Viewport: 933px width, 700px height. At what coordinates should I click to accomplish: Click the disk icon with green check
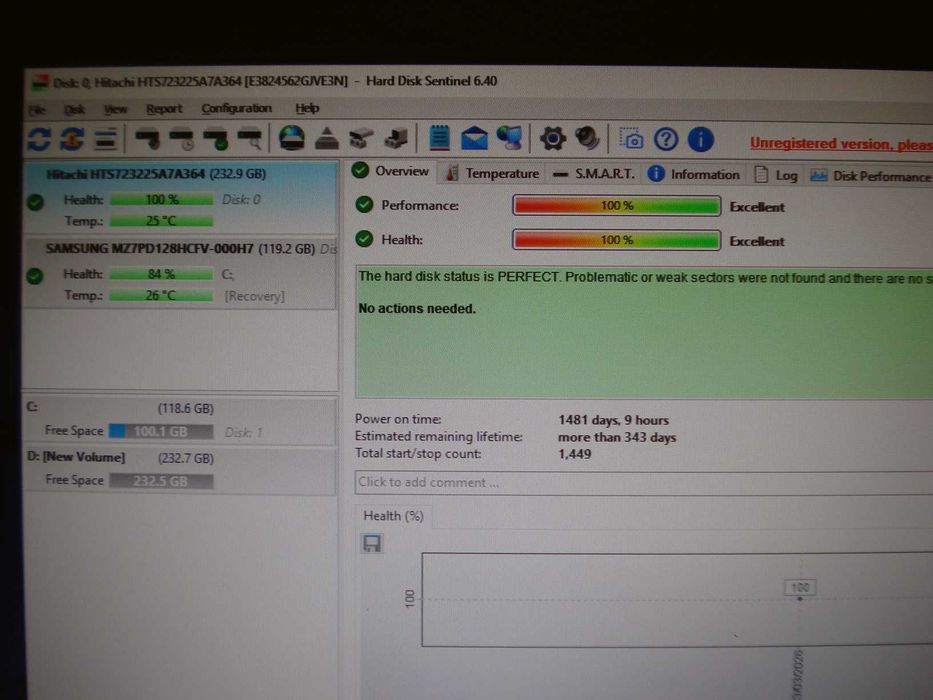tap(216, 139)
